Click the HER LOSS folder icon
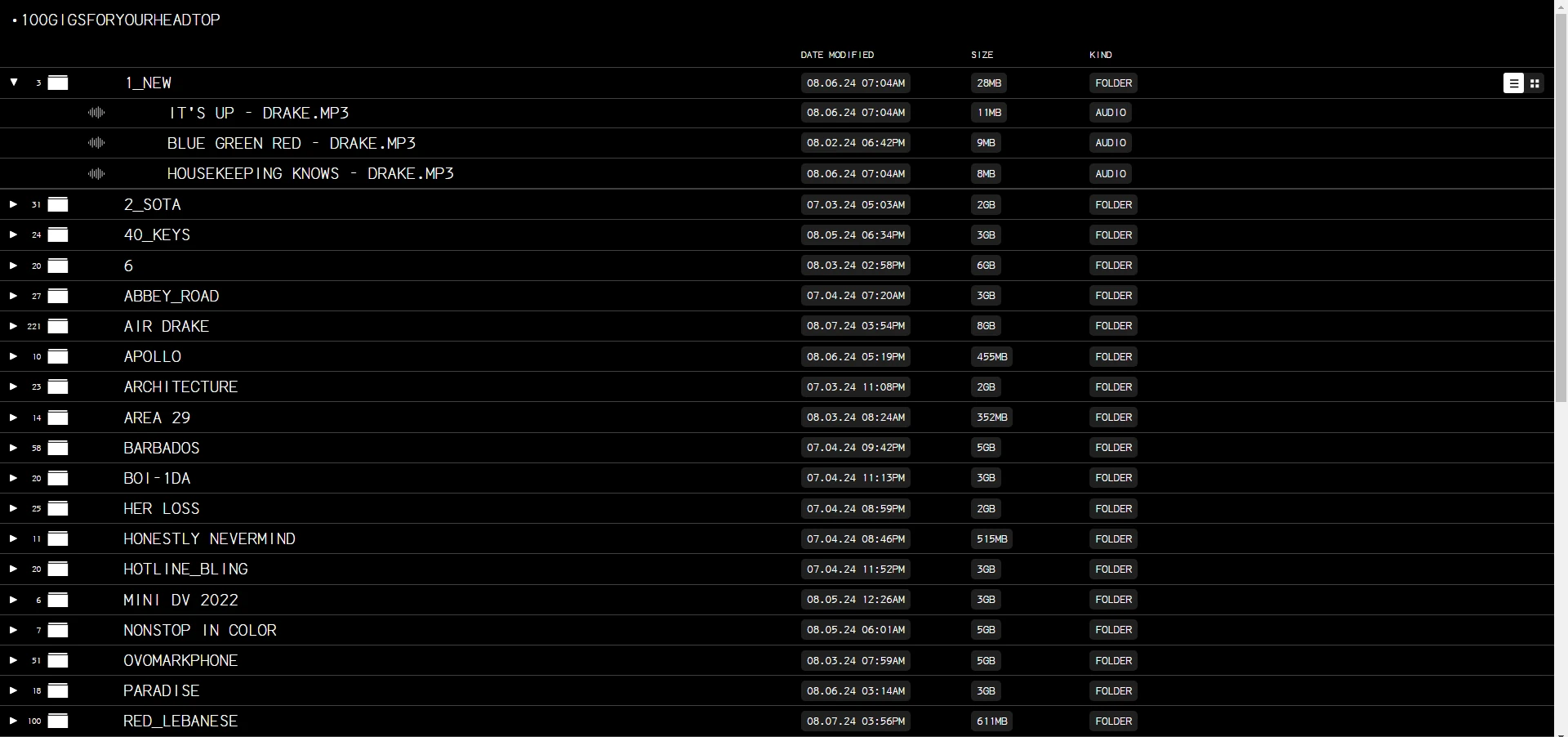This screenshot has height=737, width=1568. click(x=58, y=508)
